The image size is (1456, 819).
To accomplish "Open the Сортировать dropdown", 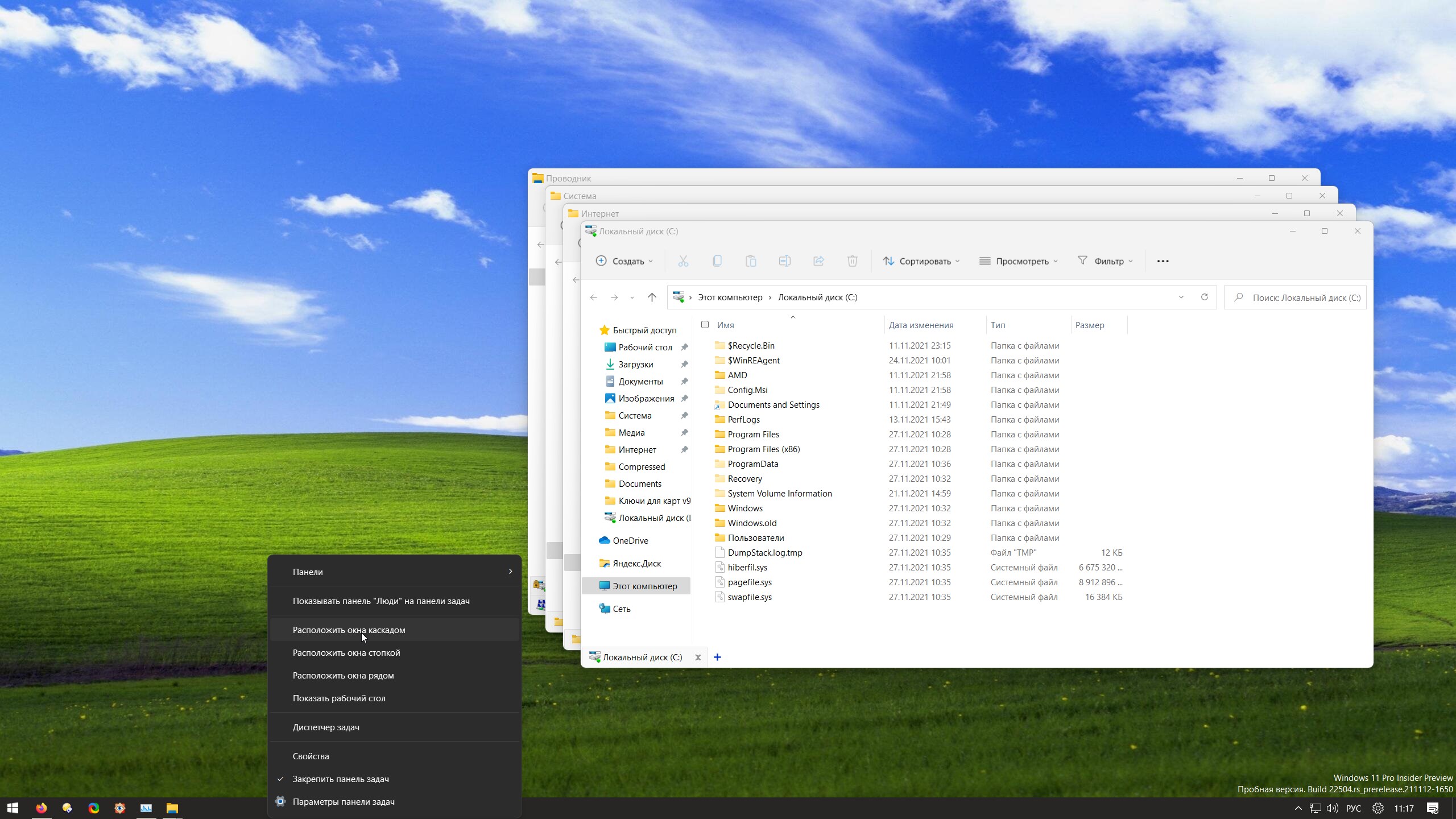I will 921,261.
